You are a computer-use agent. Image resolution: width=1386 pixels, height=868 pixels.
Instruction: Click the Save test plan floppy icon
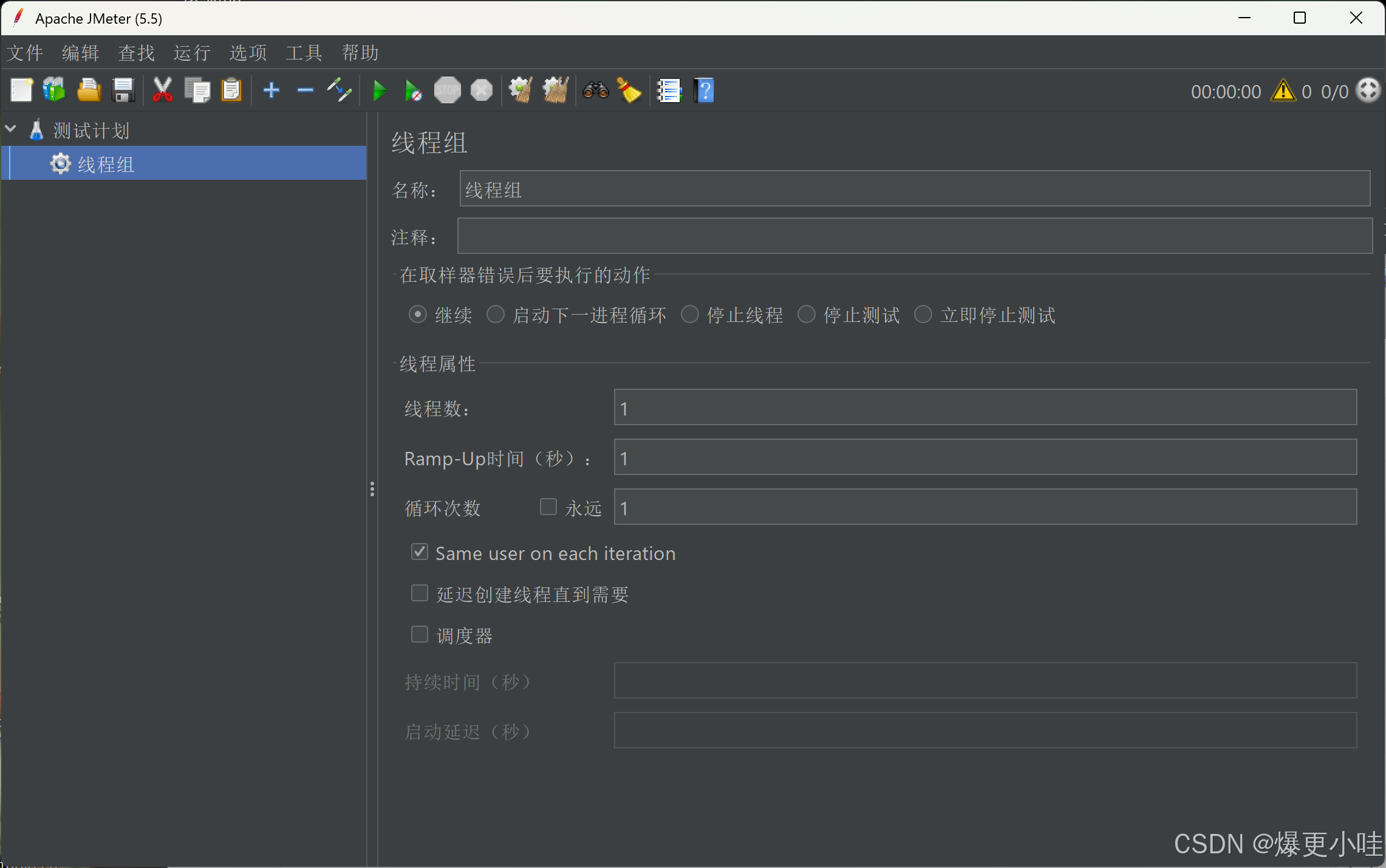coord(124,91)
